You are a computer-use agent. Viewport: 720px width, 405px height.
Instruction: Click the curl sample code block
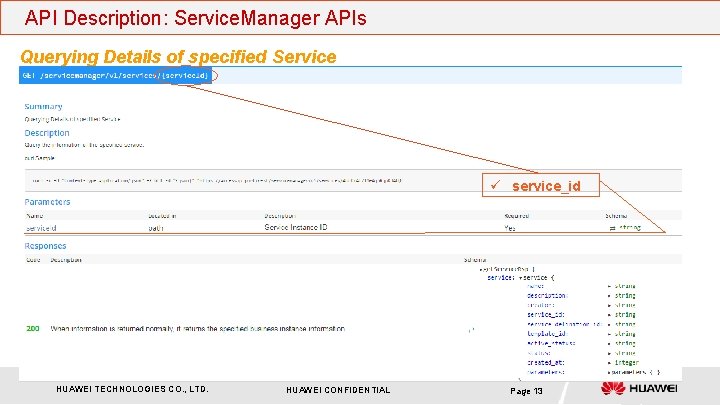point(353,180)
